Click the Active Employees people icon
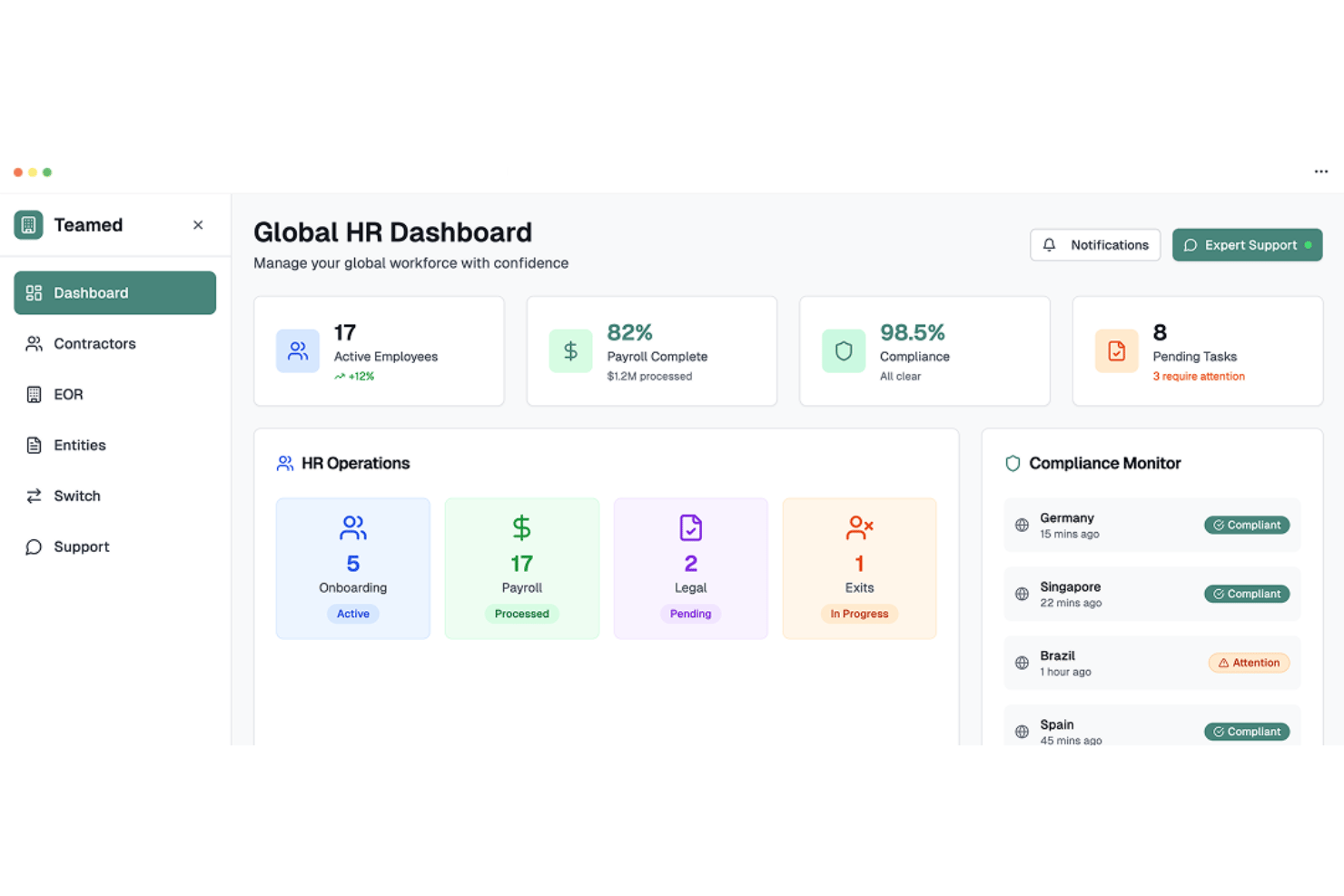 pos(298,351)
